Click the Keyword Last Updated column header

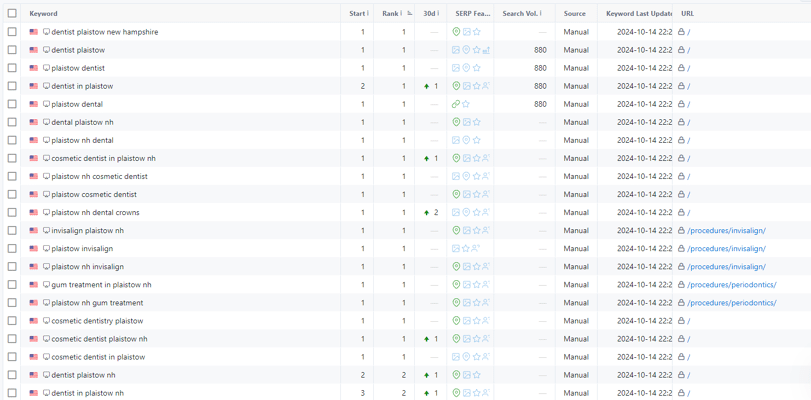click(639, 14)
